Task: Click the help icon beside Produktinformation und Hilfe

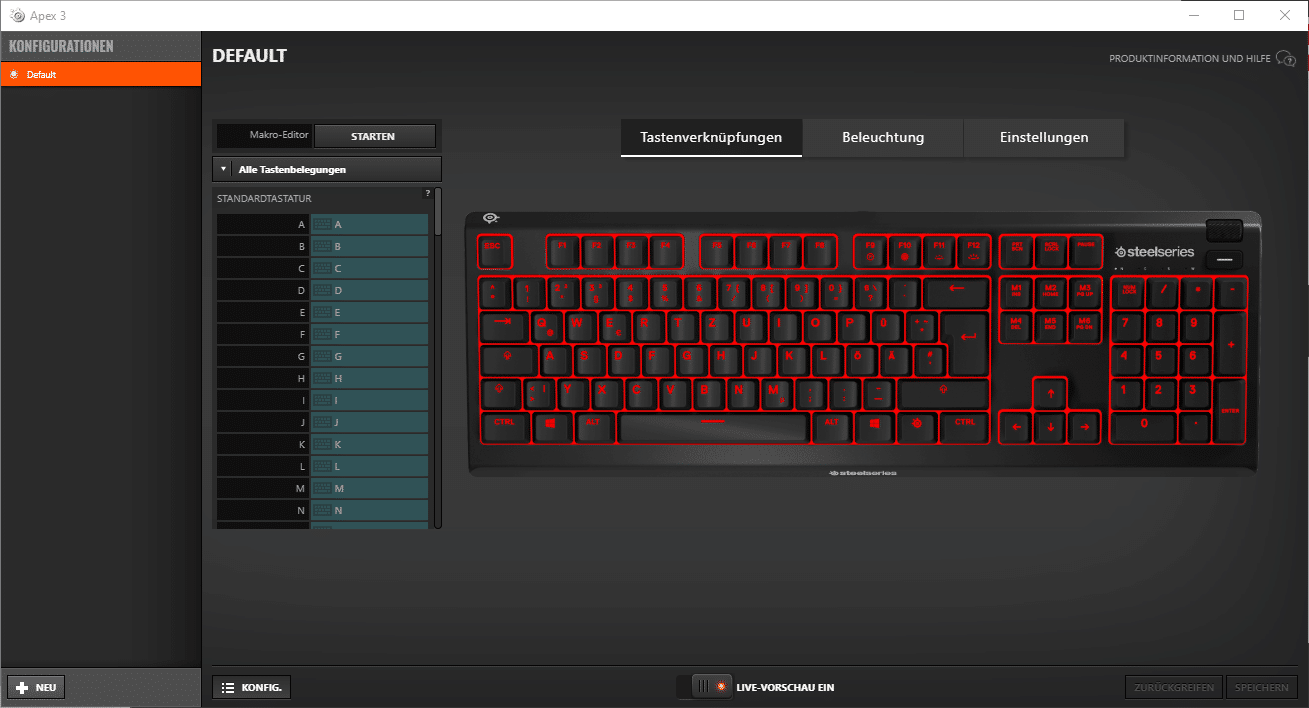Action: click(x=1285, y=59)
